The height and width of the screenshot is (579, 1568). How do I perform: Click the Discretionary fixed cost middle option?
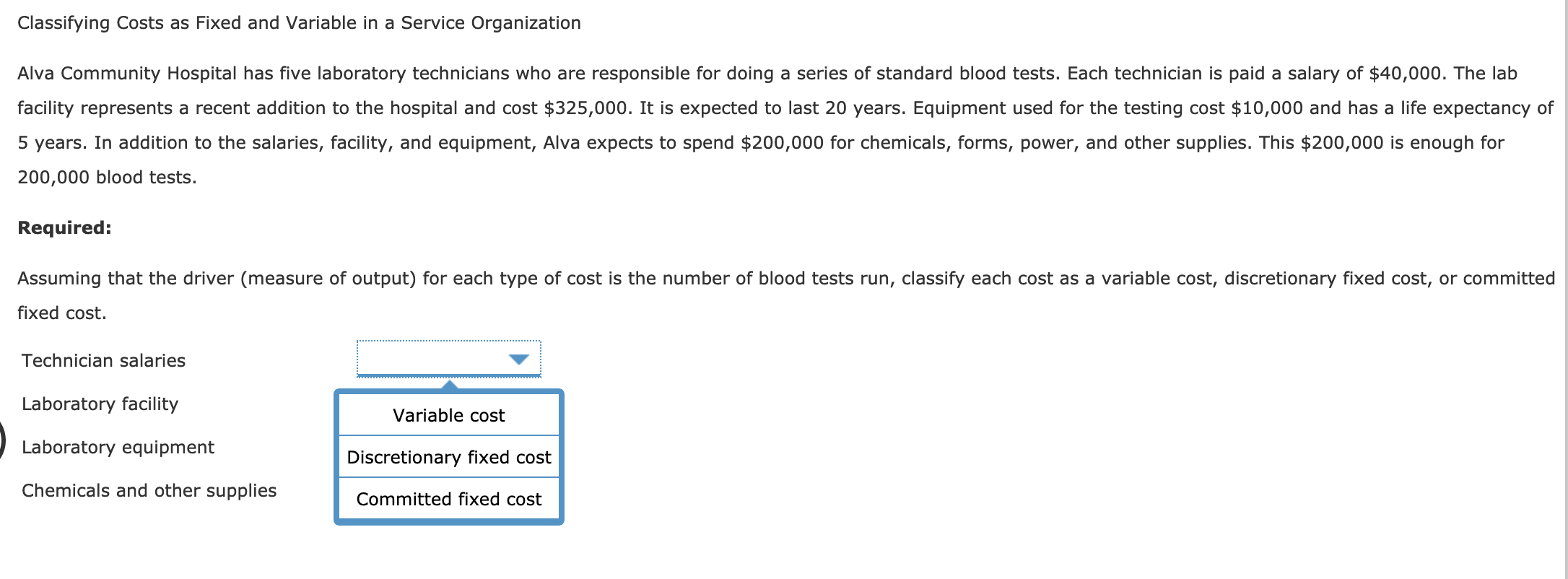click(448, 457)
